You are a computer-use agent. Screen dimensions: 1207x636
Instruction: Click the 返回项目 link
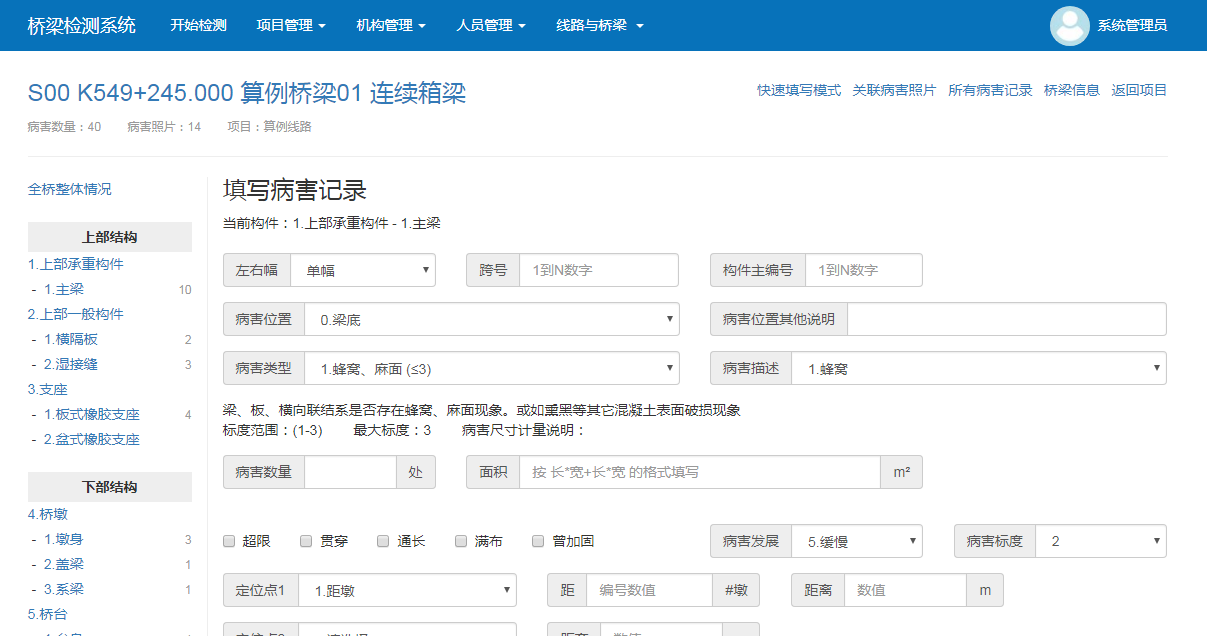[x=1139, y=90]
